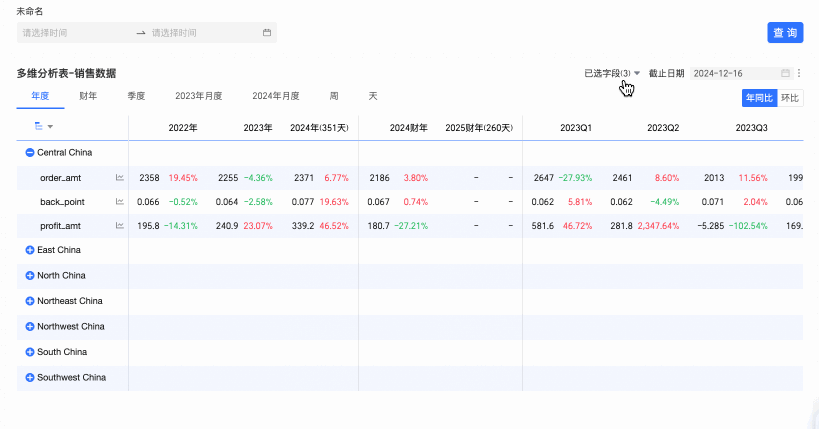Expand the Southwest China row
The height and width of the screenshot is (429, 819).
pos(30,378)
